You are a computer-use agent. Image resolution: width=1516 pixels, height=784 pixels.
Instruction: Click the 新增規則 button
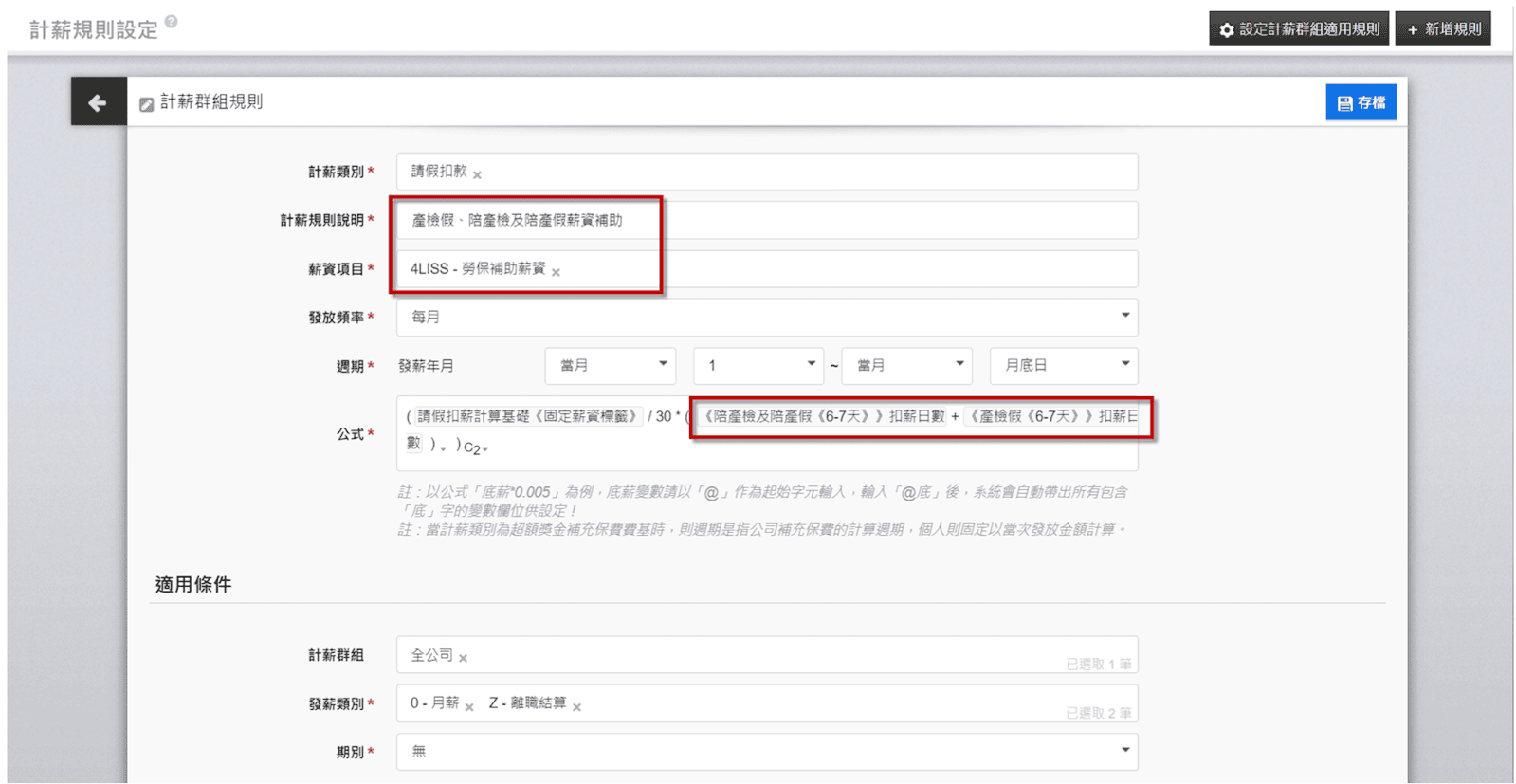(x=1442, y=28)
